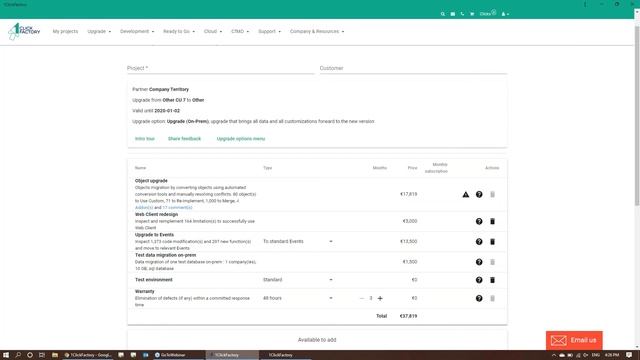This screenshot has width=640, height=360.
Task: Open File Explorer from taskbar
Action: coord(55,355)
